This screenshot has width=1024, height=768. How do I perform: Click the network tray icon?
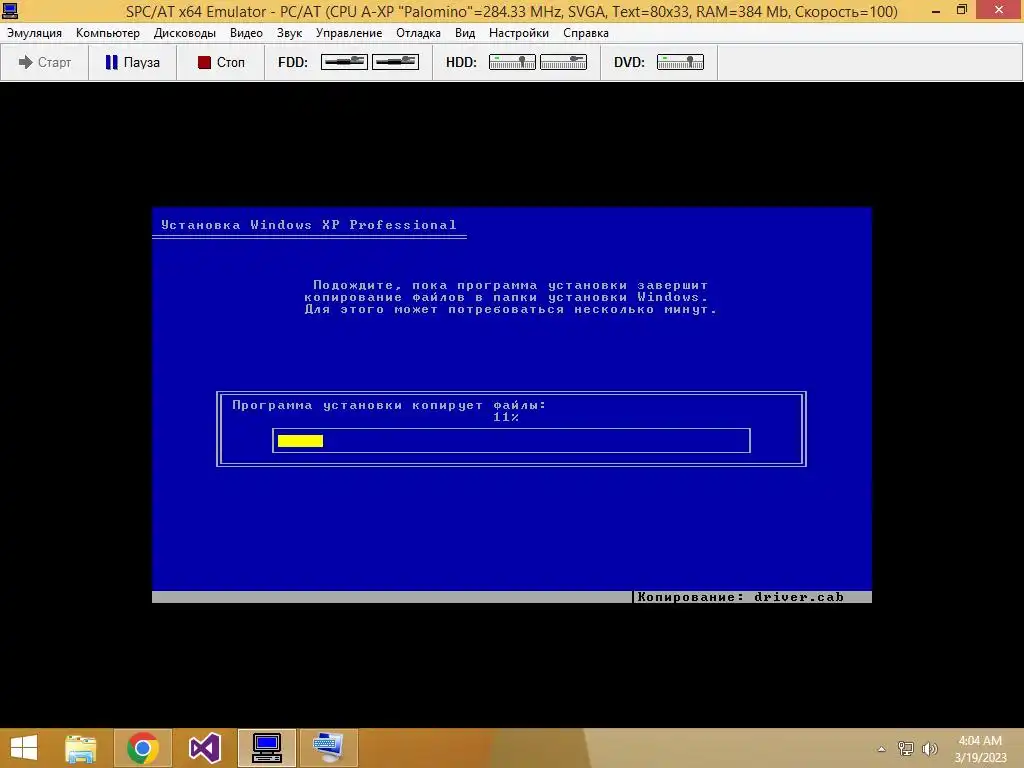[x=906, y=749]
